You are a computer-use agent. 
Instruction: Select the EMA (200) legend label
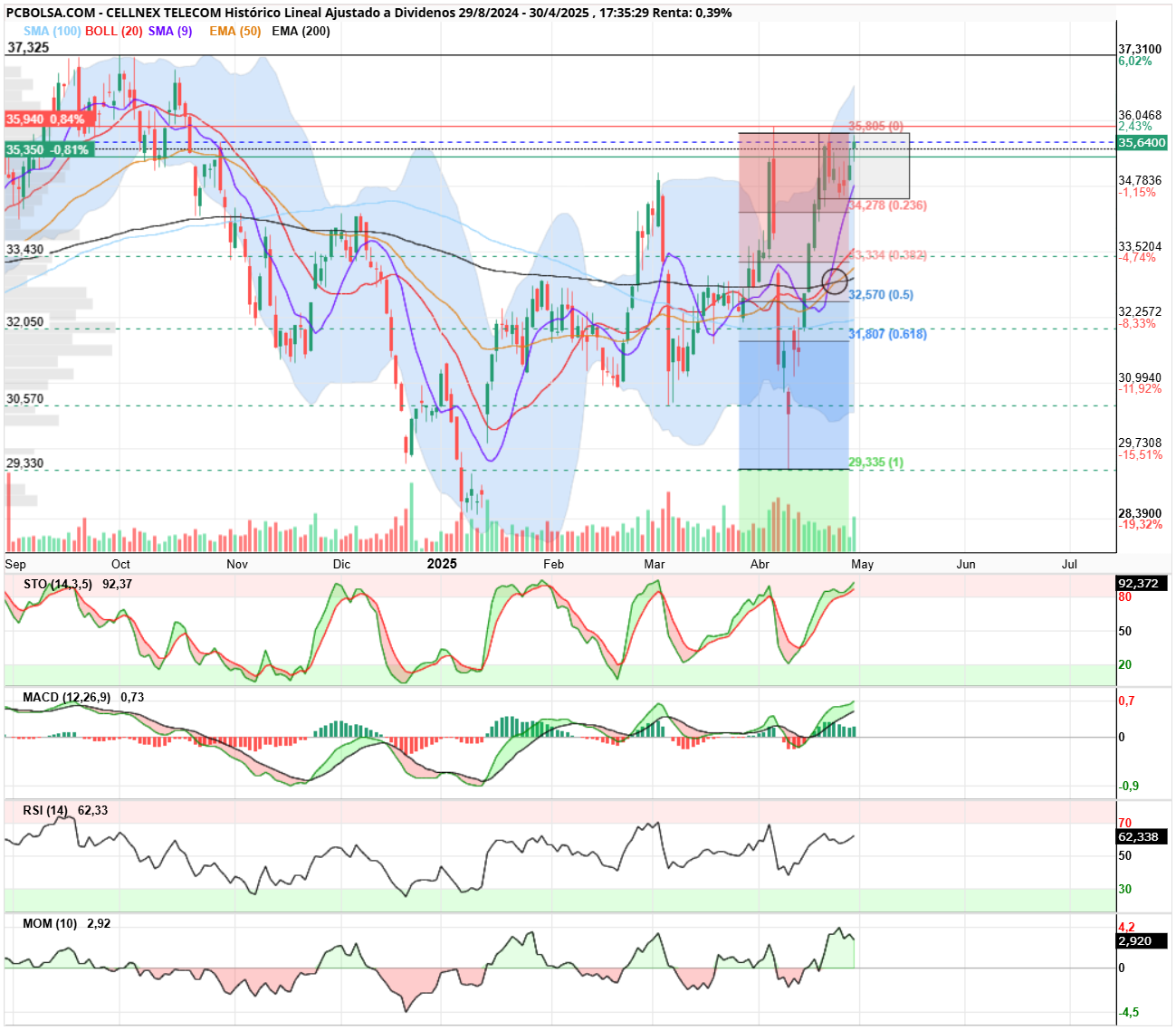pos(301,31)
